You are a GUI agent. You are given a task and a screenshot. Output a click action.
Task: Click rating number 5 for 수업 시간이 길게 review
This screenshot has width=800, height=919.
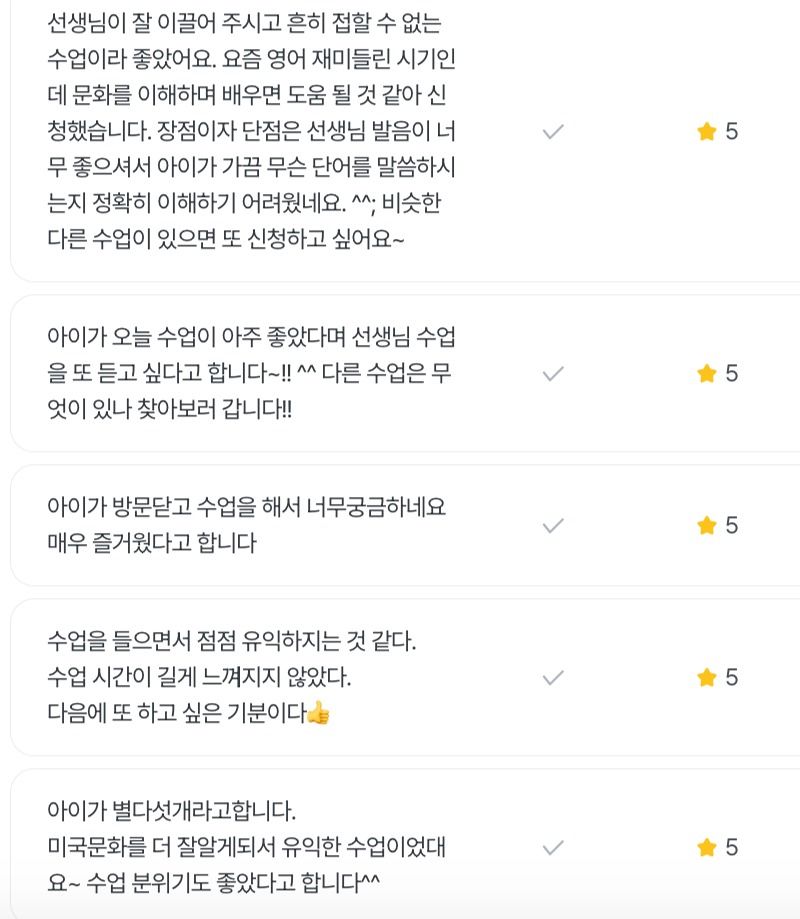(732, 678)
